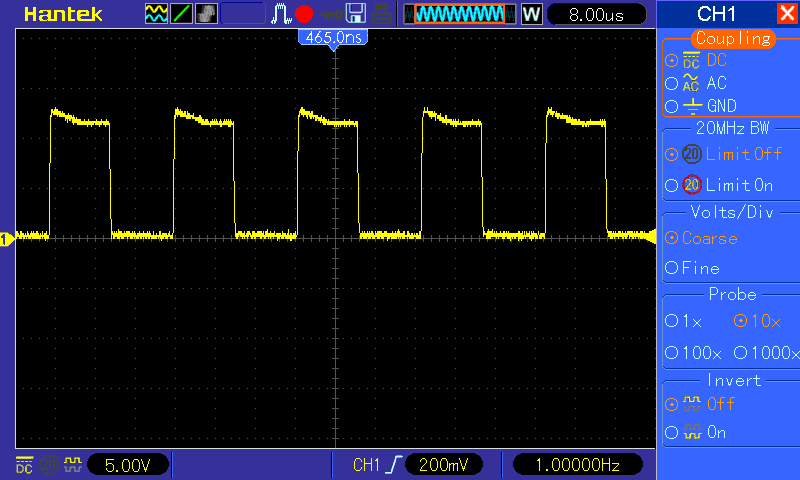Select DC coupling radio button
The height and width of the screenshot is (480, 800).
[x=671, y=60]
